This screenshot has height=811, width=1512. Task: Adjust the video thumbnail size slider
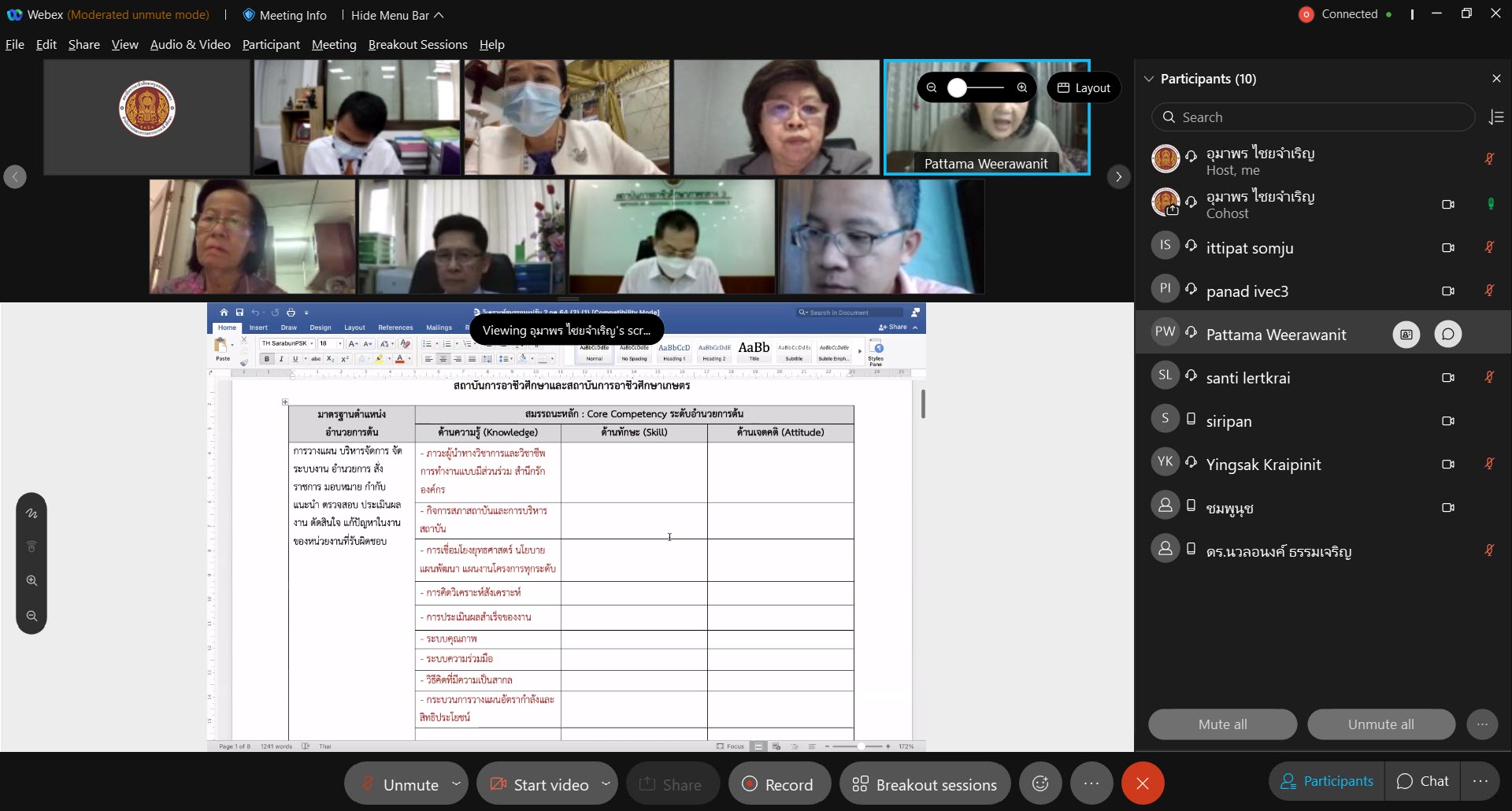(957, 88)
